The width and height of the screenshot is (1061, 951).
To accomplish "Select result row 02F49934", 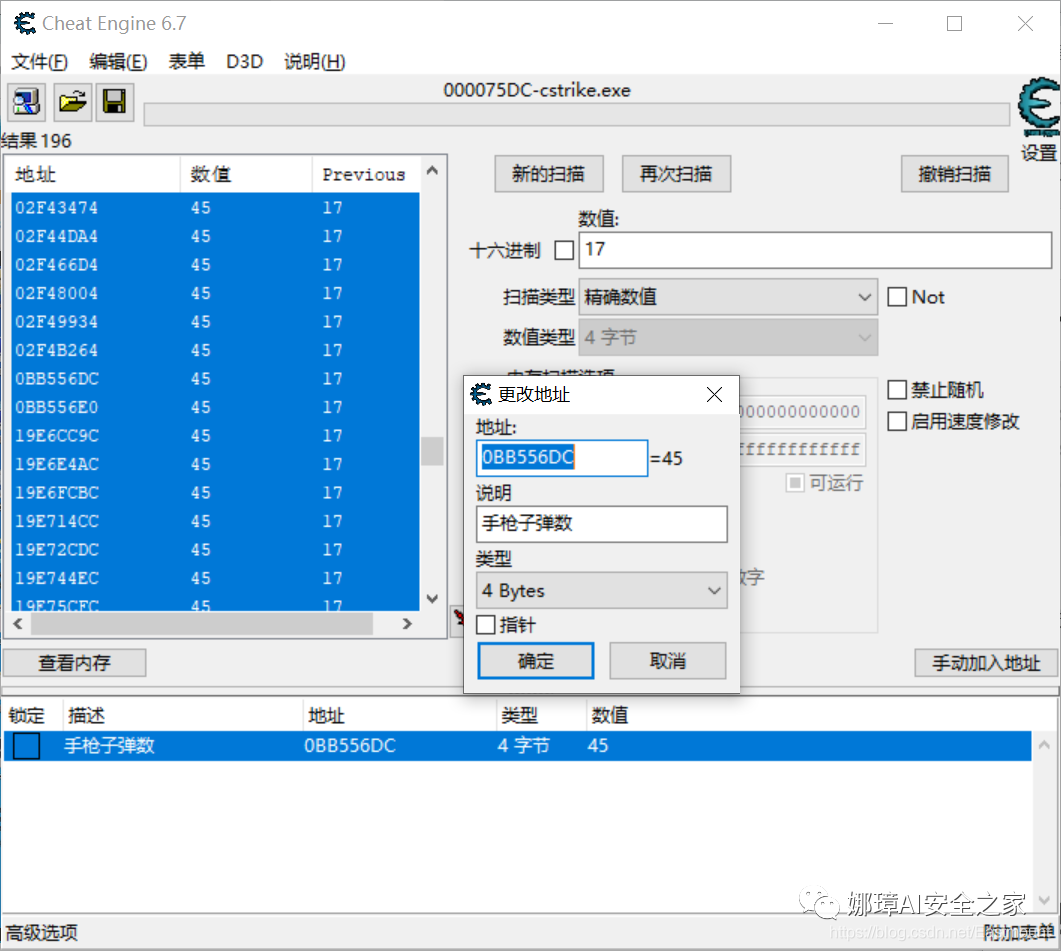I will [x=215, y=322].
